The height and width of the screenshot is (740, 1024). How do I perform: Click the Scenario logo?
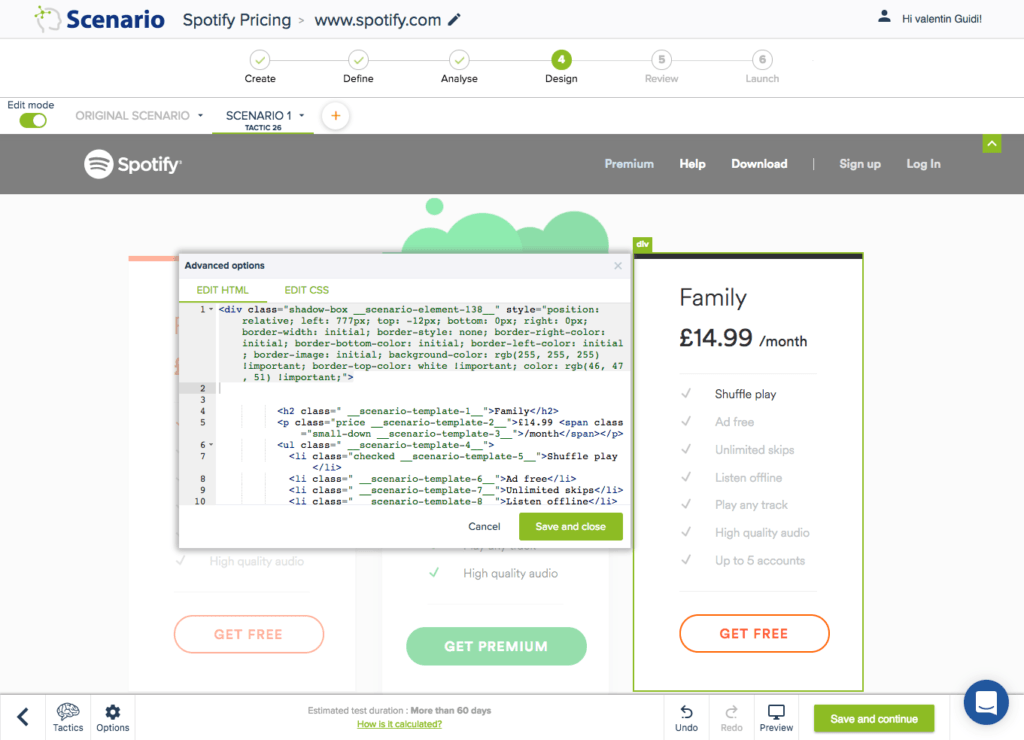pyautogui.click(x=99, y=19)
